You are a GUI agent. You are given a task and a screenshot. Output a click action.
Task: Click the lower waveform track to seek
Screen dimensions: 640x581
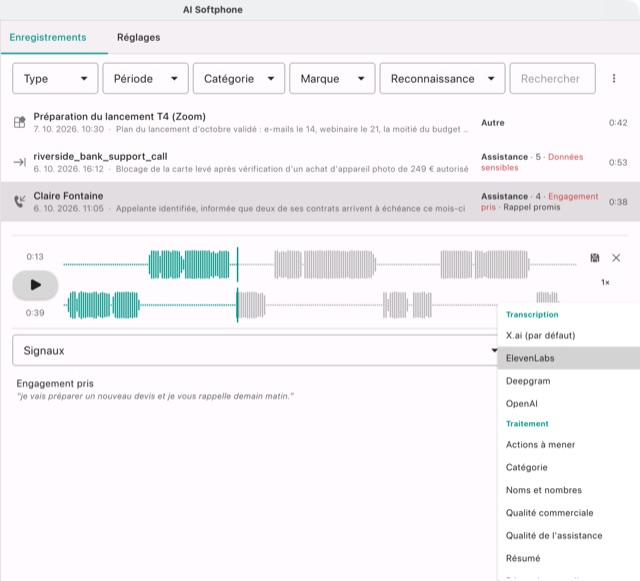pyautogui.click(x=320, y=305)
